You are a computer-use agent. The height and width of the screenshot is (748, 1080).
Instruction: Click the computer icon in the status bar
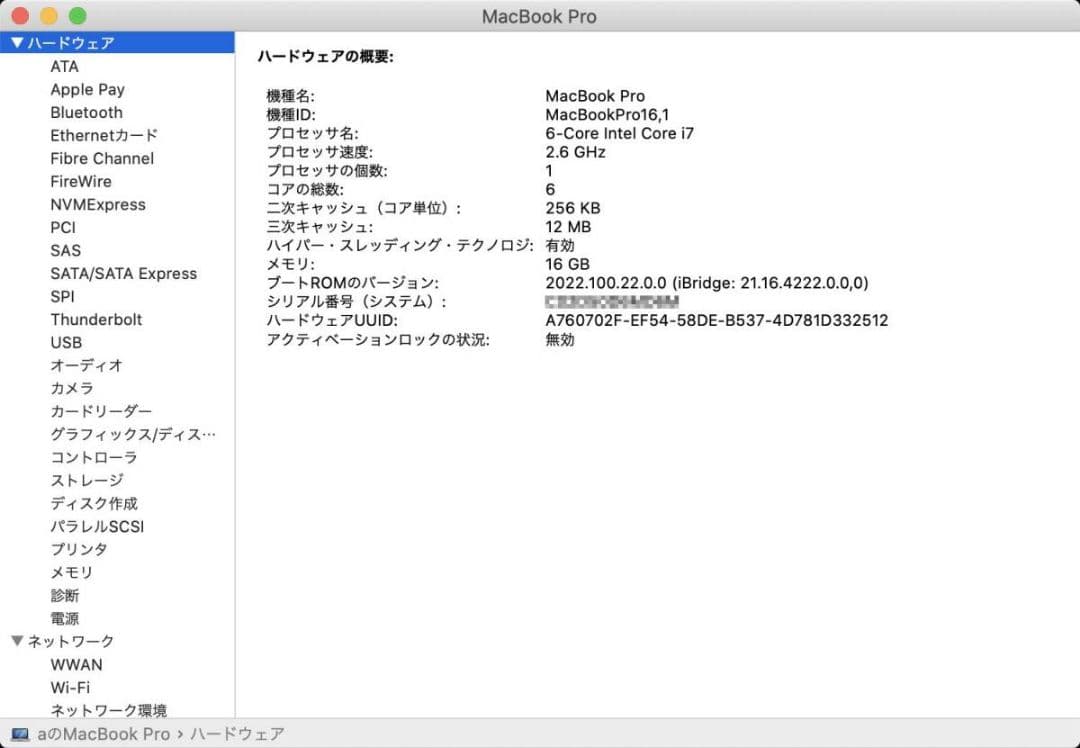pyautogui.click(x=21, y=734)
